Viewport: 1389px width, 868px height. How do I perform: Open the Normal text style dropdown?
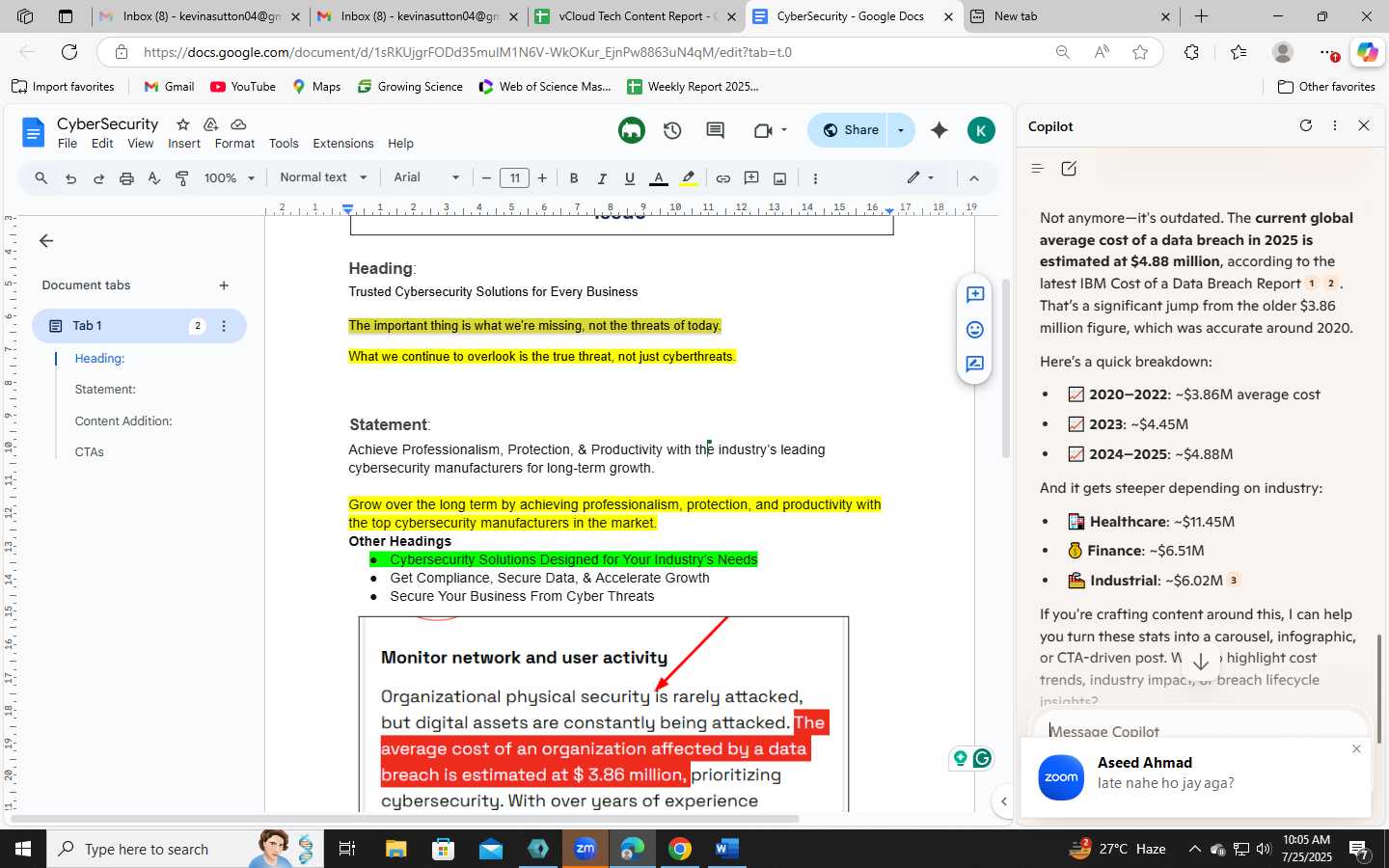323,177
